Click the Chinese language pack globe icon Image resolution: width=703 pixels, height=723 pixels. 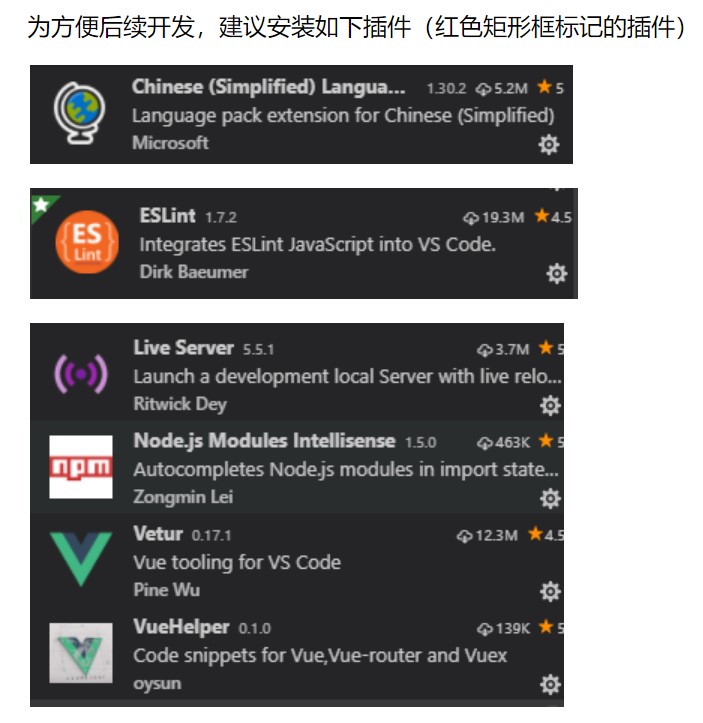79,113
